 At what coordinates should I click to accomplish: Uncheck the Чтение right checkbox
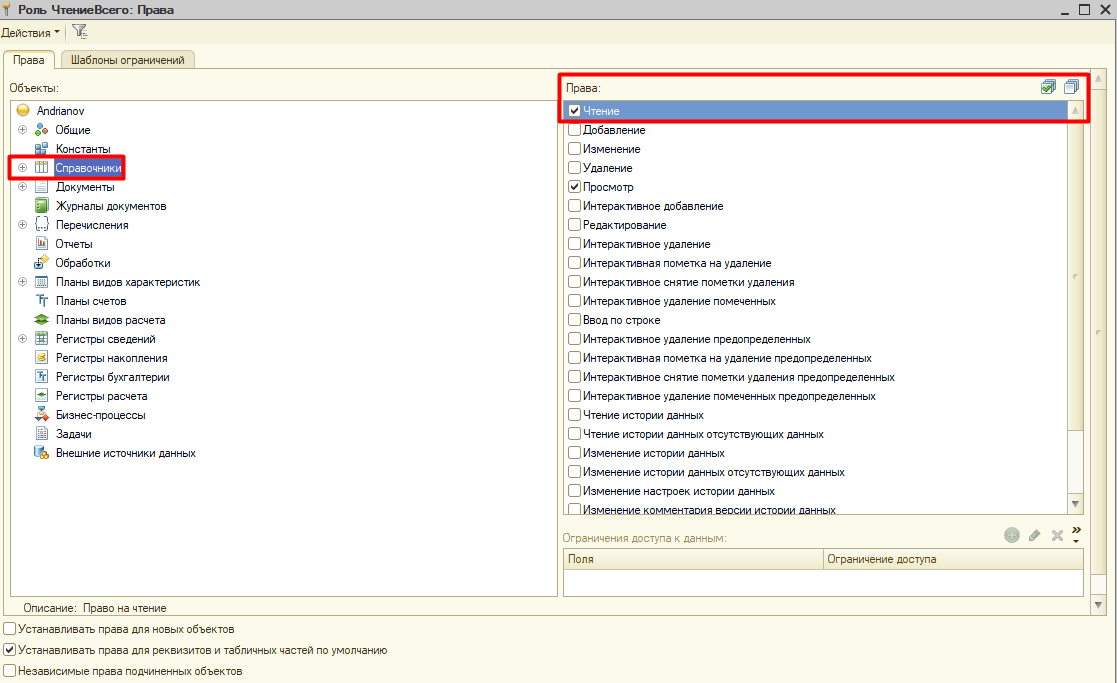click(x=574, y=111)
